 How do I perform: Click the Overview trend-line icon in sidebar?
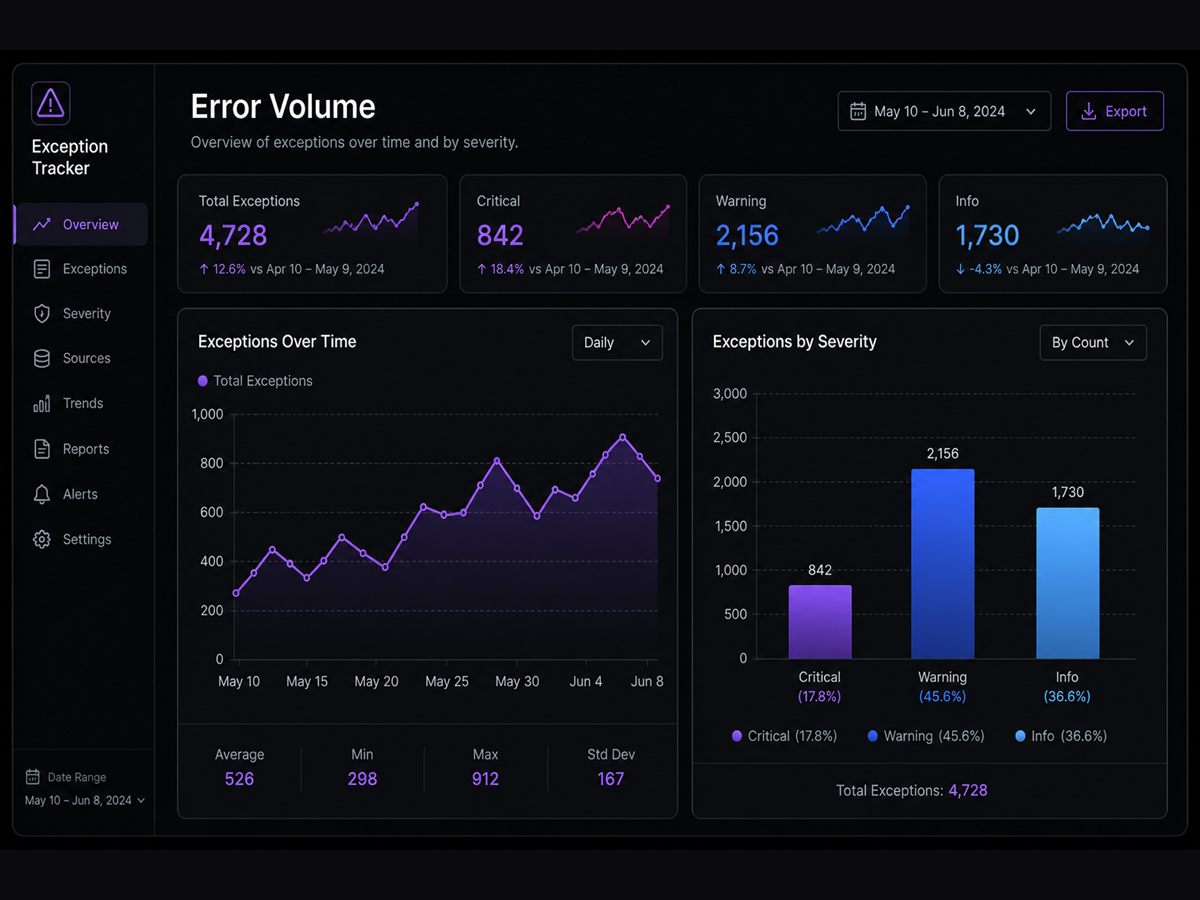42,225
